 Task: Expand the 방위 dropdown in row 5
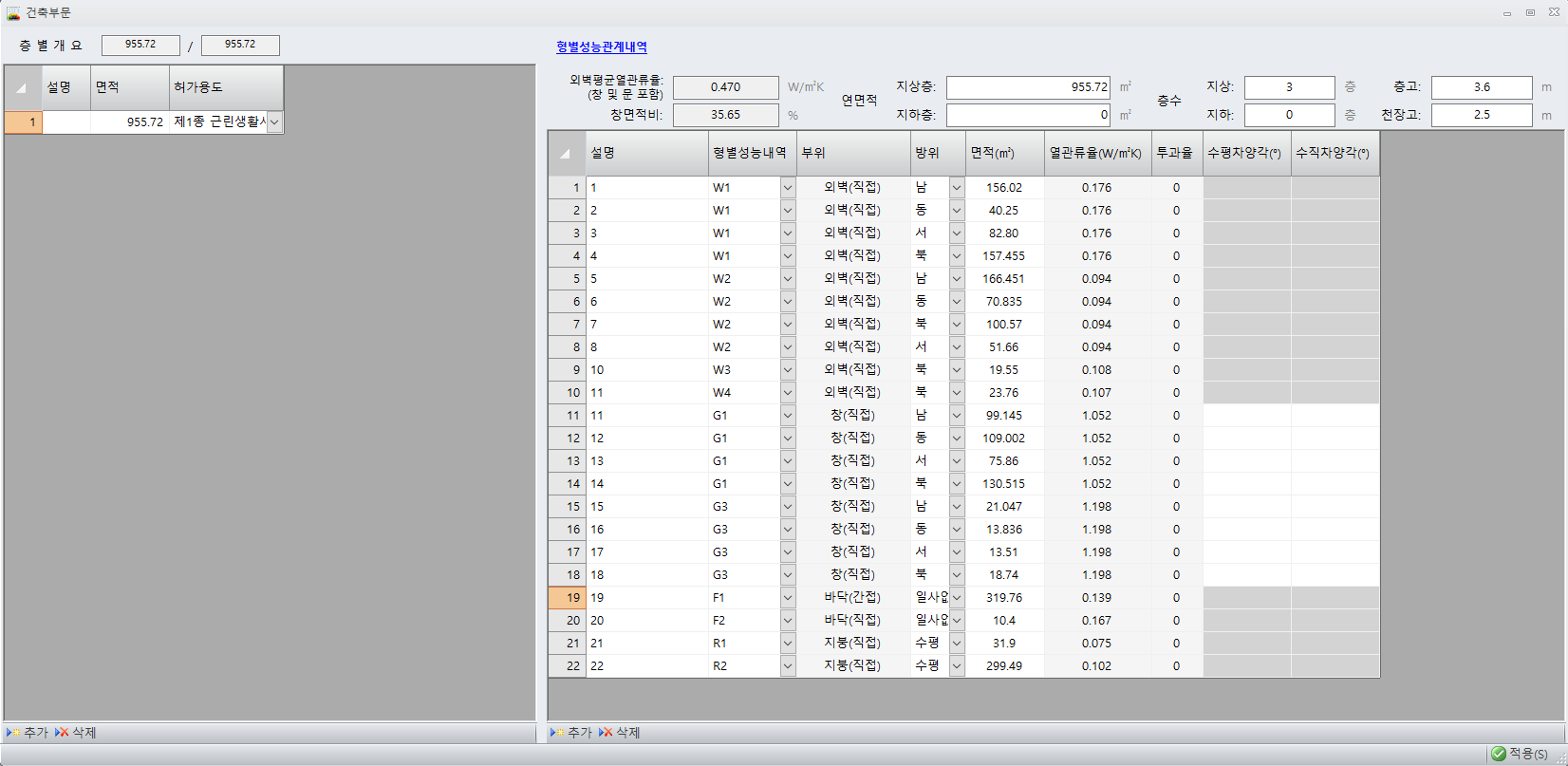point(956,279)
